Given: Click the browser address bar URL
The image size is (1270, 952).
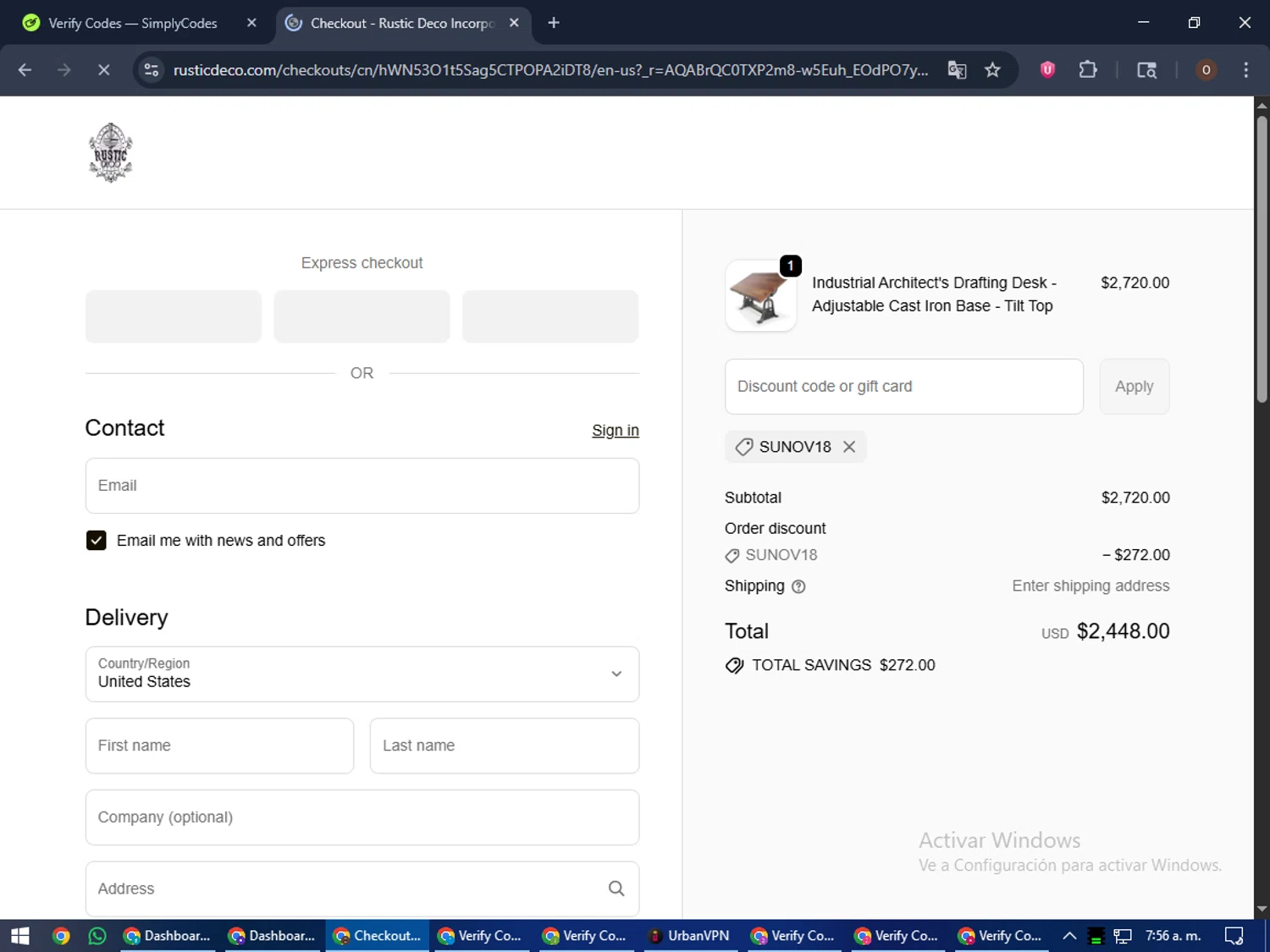Looking at the screenshot, I should pyautogui.click(x=550, y=70).
